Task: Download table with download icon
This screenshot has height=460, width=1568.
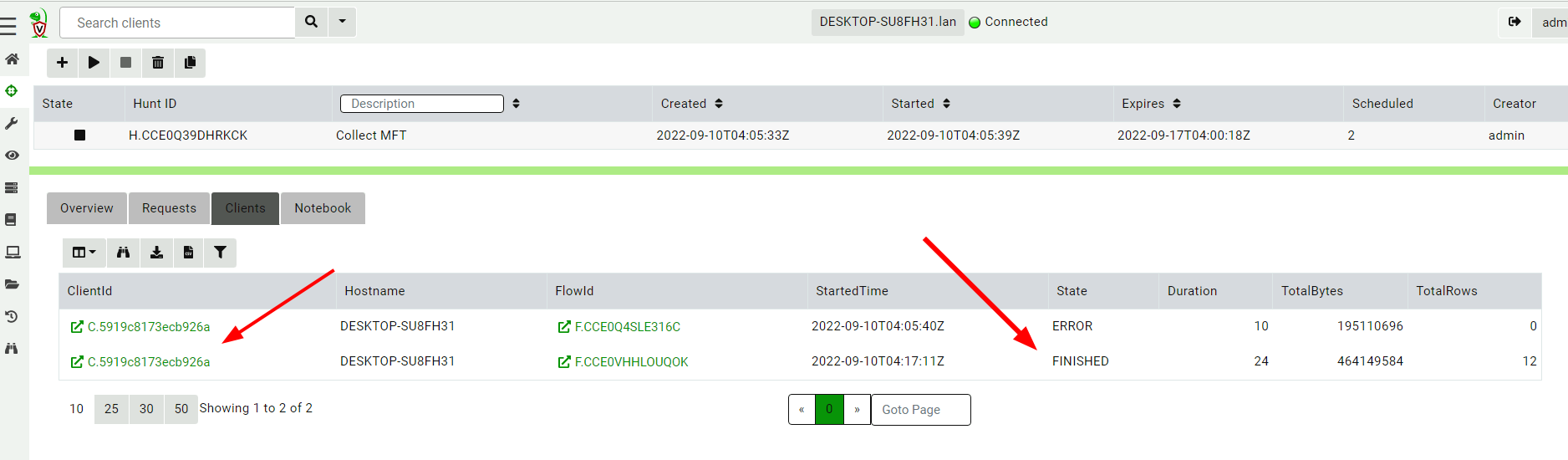Action: click(x=156, y=253)
